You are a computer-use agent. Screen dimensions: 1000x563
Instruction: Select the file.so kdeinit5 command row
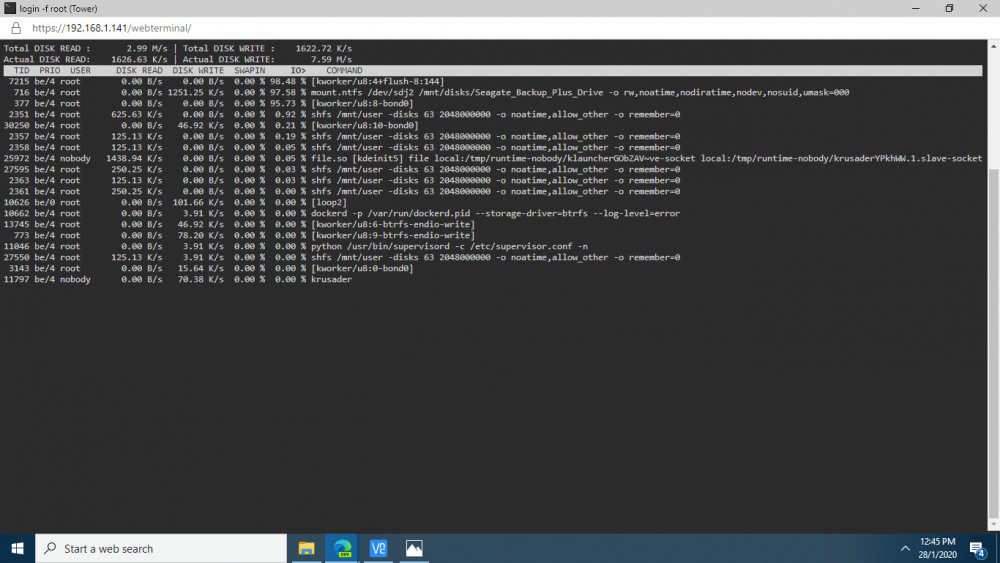pyautogui.click(x=492, y=158)
